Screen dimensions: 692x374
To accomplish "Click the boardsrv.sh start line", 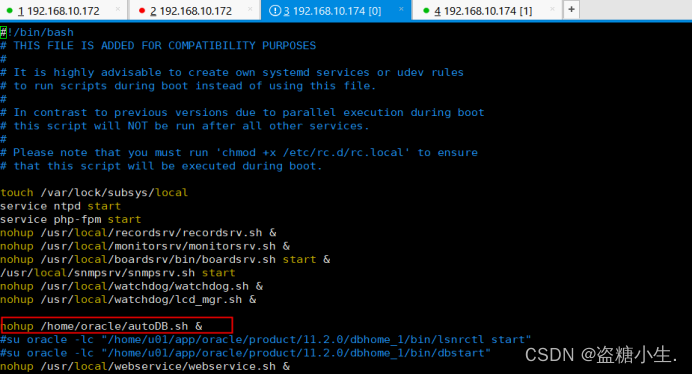I will [165, 259].
